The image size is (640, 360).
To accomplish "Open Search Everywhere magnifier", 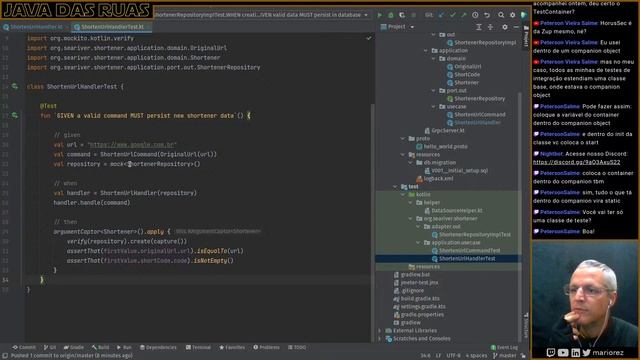I will coord(501,15).
